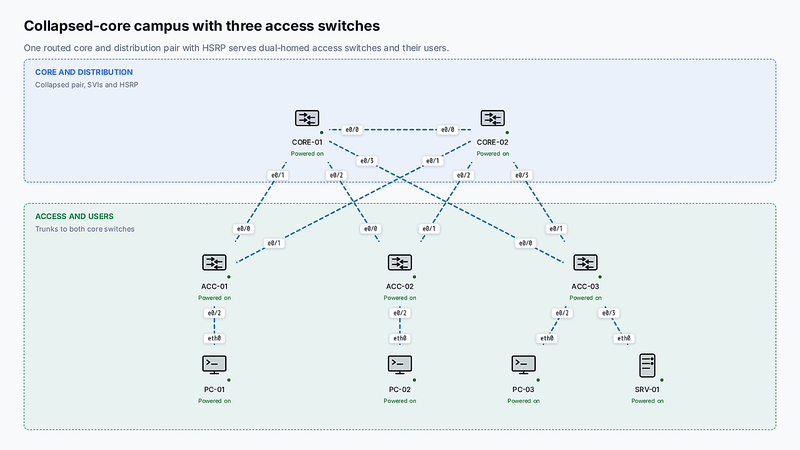Click the green status dot beside ACC-01

[229, 277]
